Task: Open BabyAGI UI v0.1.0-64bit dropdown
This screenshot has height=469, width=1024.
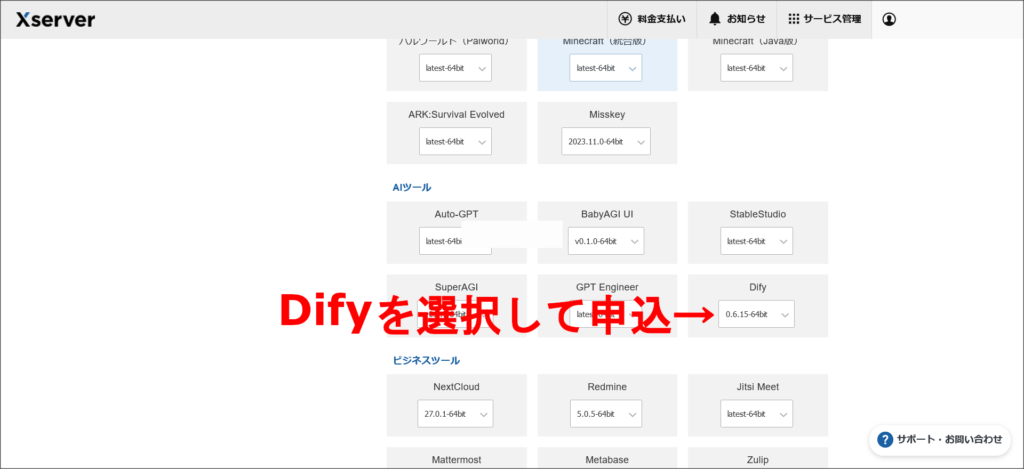Action: [605, 241]
